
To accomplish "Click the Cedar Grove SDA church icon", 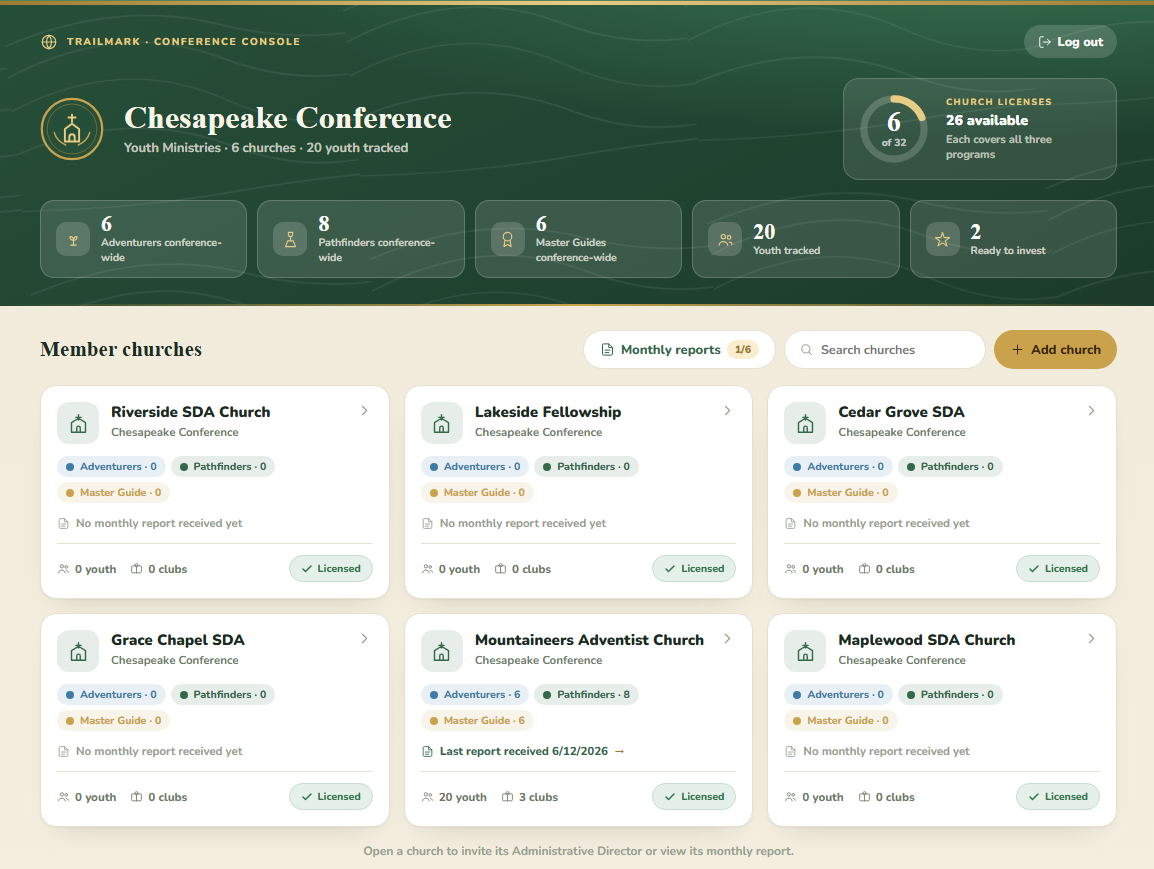I will click(805, 423).
